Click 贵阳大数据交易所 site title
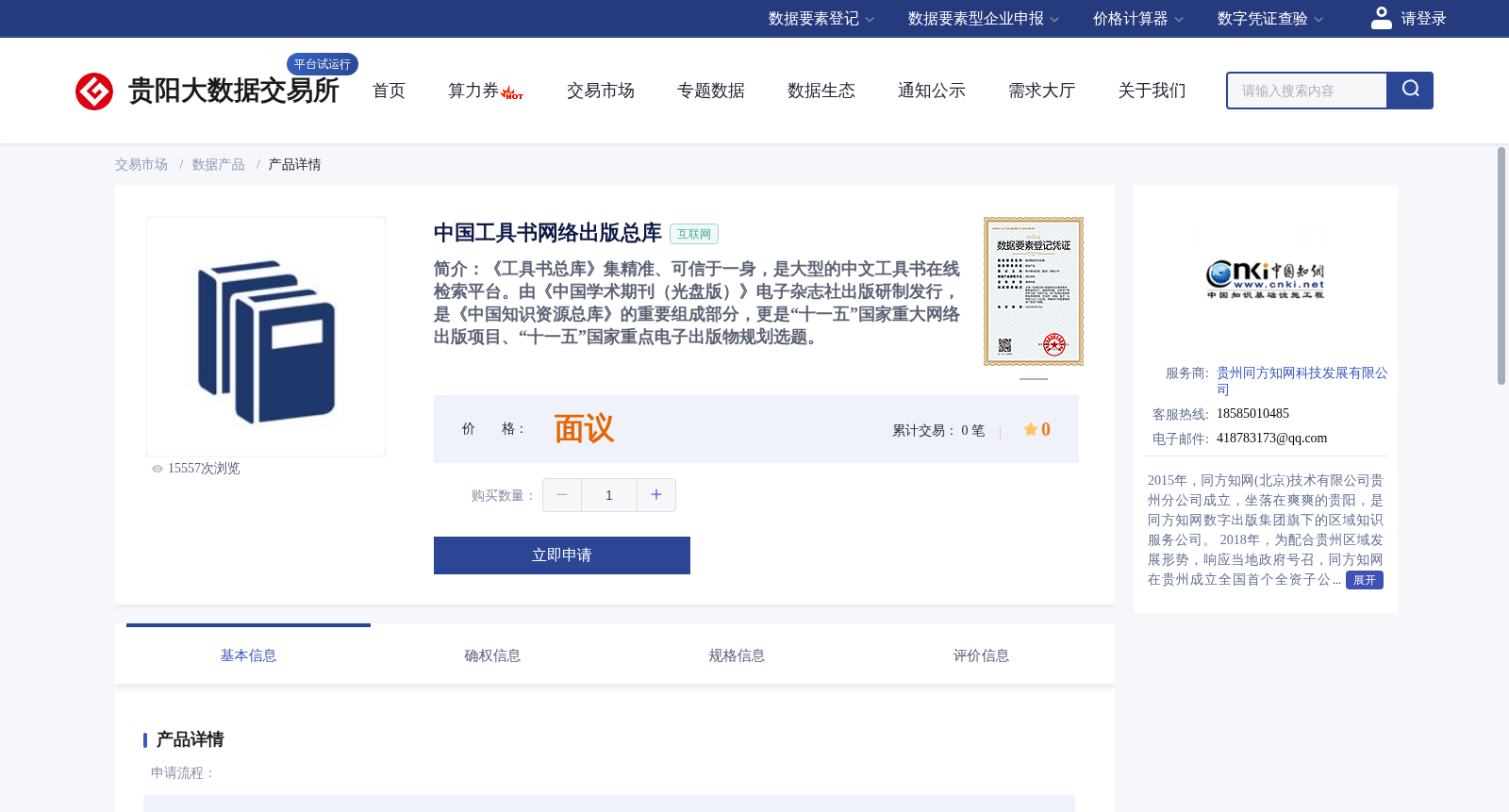 click(233, 91)
